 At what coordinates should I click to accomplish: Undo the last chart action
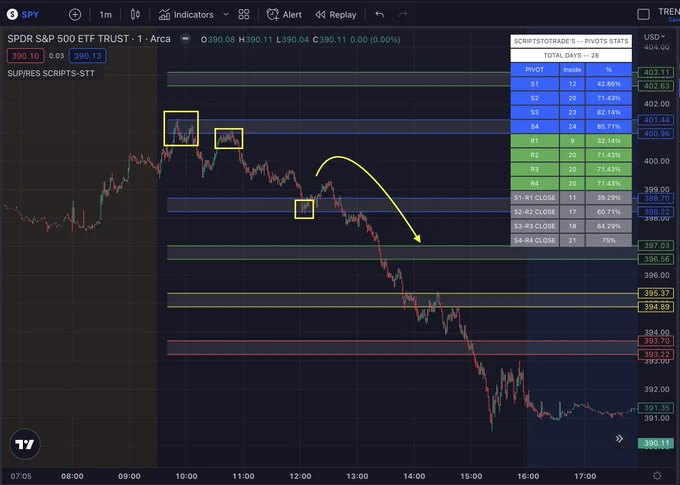tap(380, 15)
